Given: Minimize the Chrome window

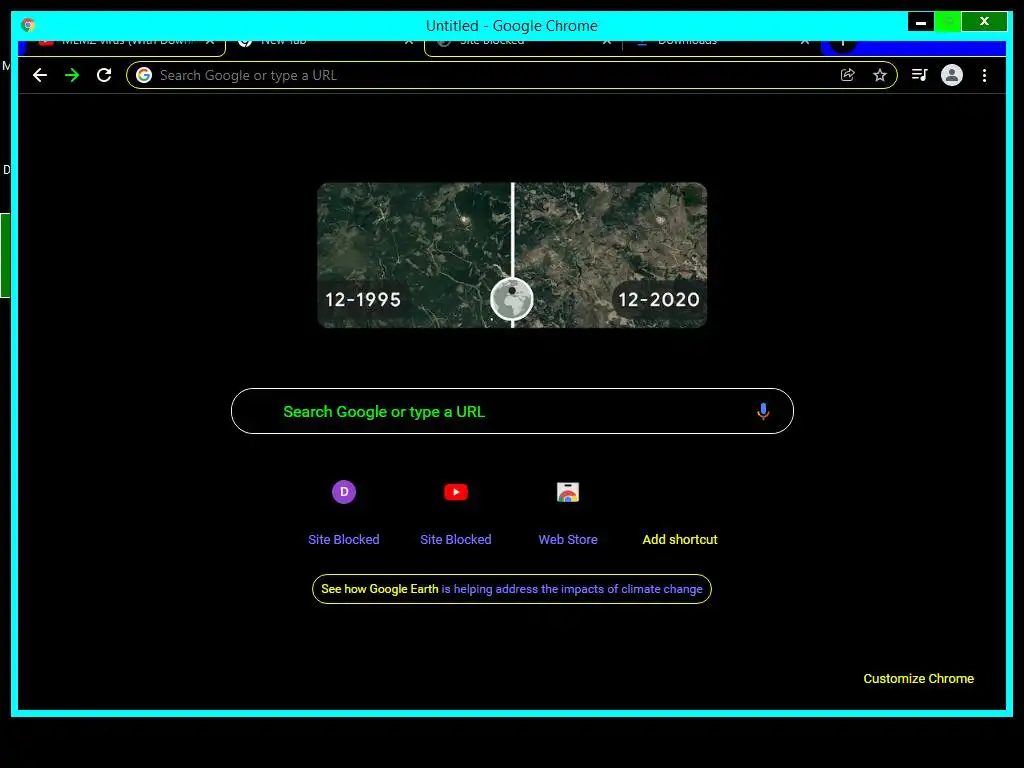Looking at the screenshot, I should point(921,22).
